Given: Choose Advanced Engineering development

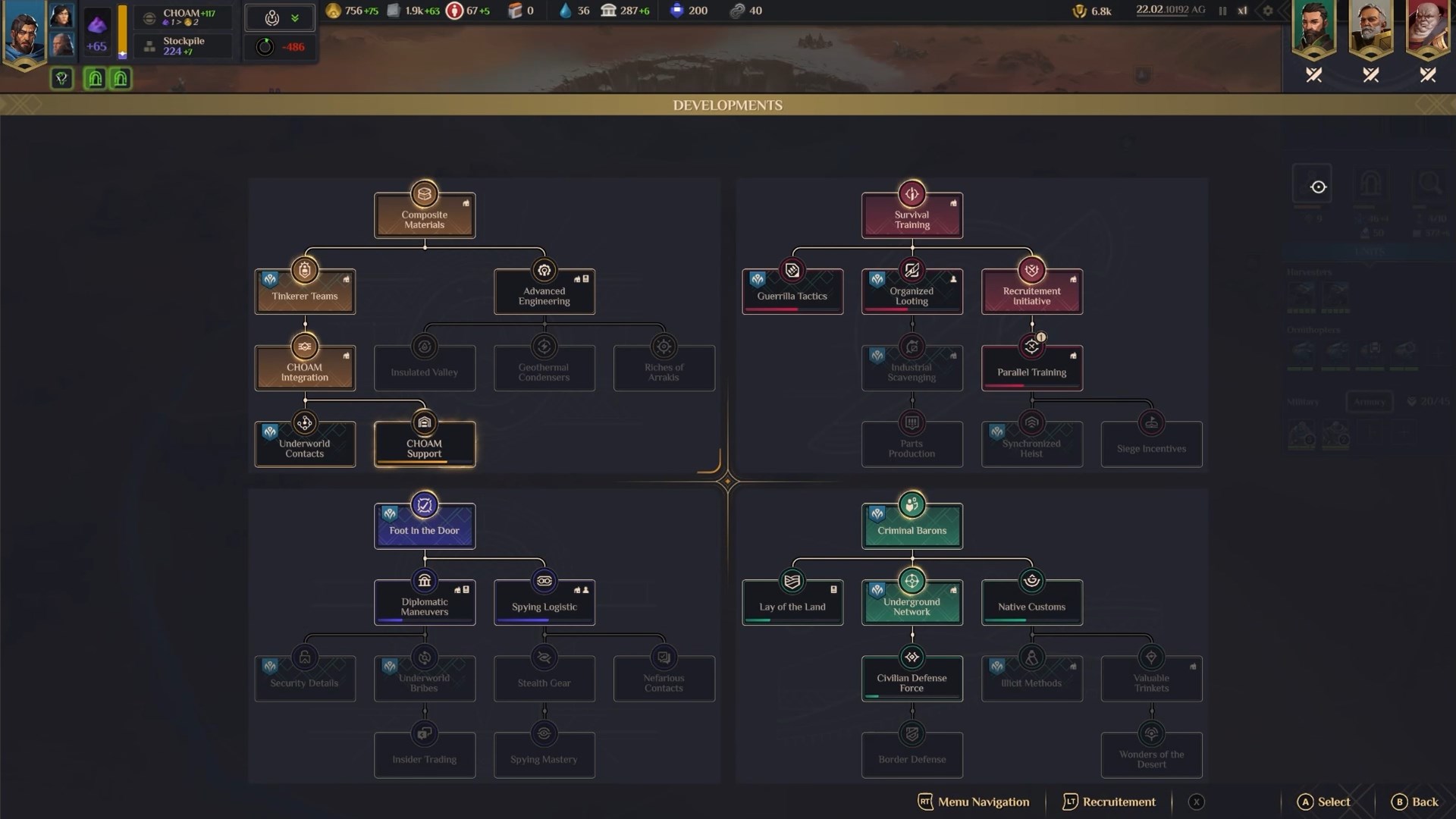Looking at the screenshot, I should pyautogui.click(x=544, y=292).
